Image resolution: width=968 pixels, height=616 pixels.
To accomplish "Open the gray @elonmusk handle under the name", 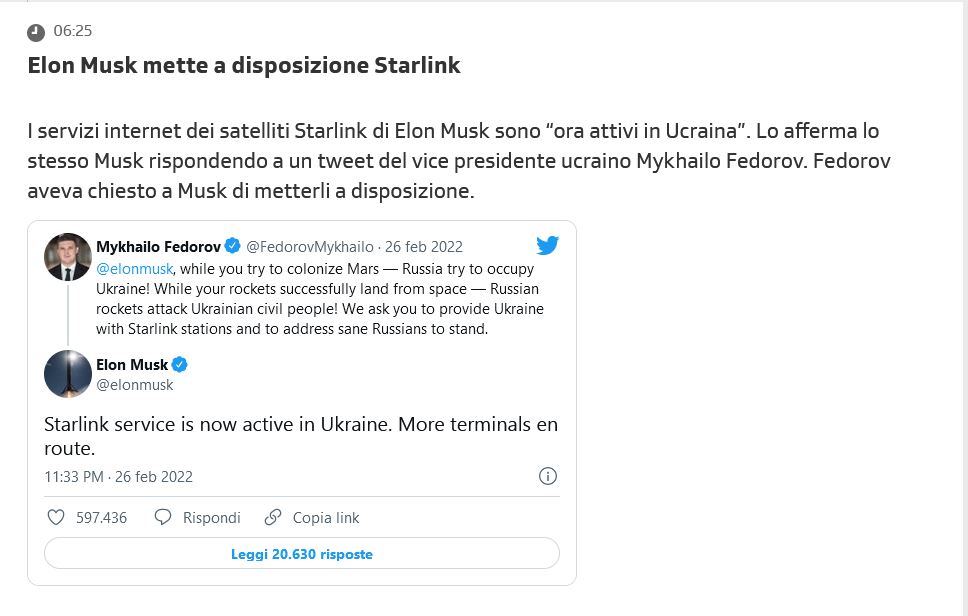I will 135,385.
